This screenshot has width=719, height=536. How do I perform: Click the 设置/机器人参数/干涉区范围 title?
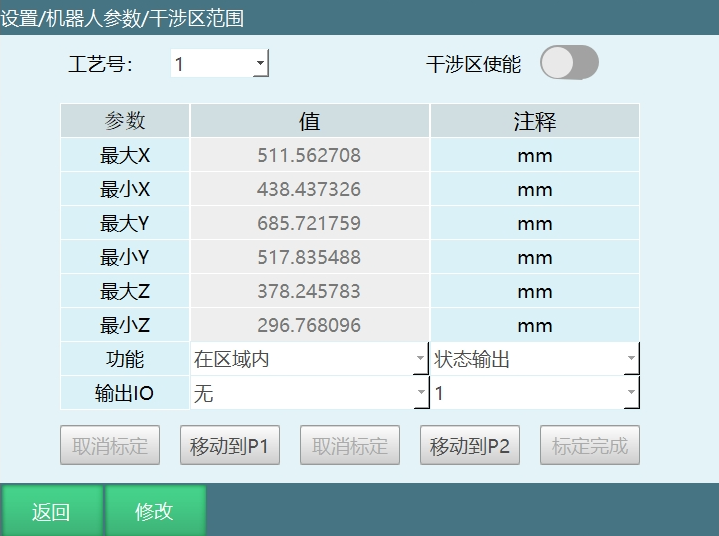[122, 18]
